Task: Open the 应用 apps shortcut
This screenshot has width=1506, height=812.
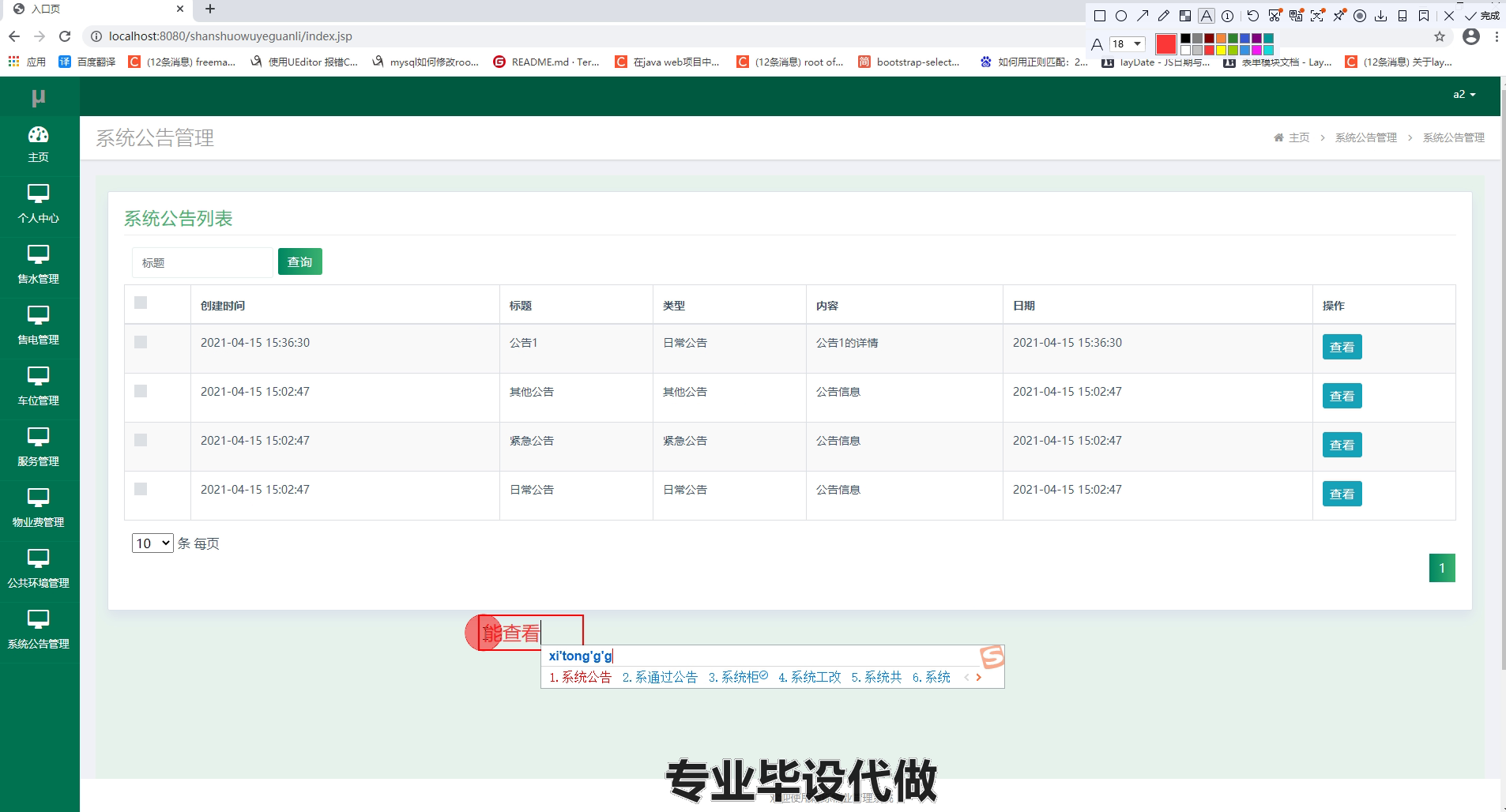Action: point(27,62)
